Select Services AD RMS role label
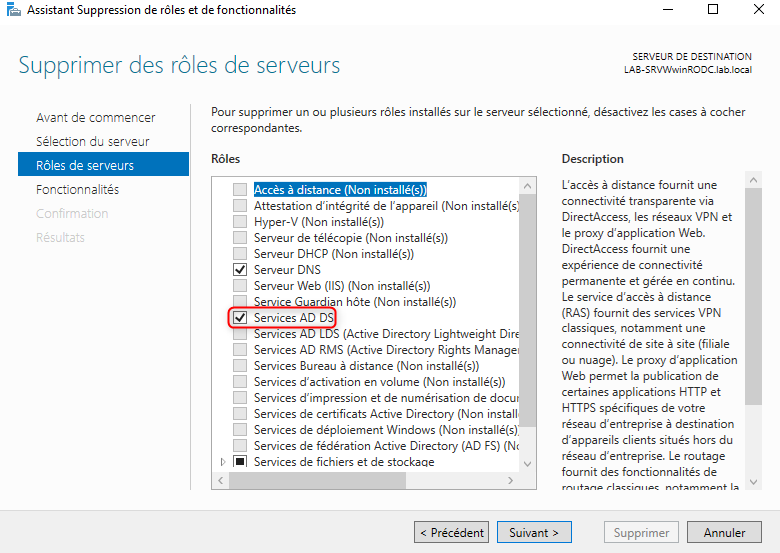The width and height of the screenshot is (780, 553). [x=387, y=350]
